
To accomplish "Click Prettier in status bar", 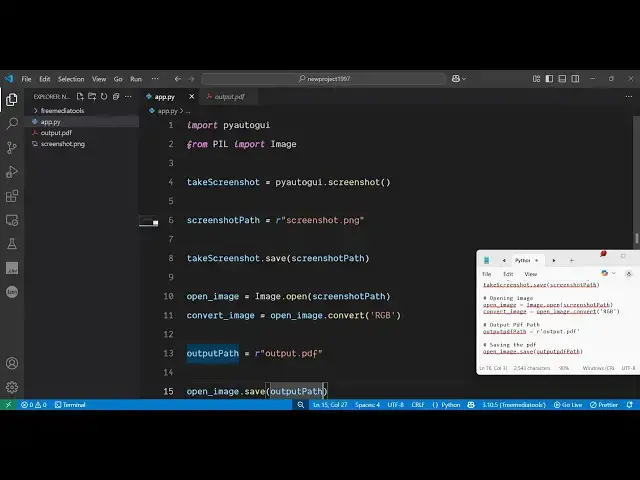I will click(x=604, y=404).
